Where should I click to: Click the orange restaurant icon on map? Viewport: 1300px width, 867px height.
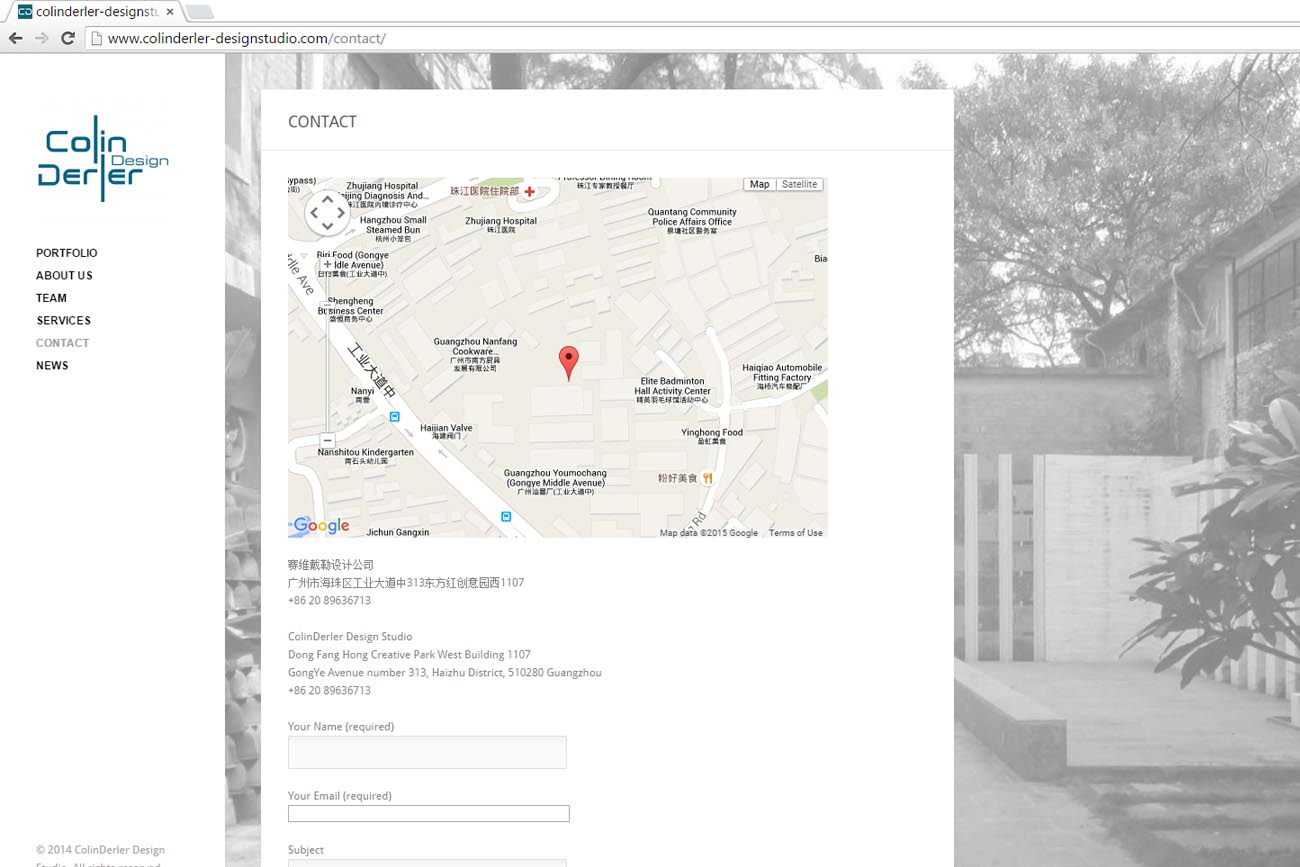(x=708, y=478)
